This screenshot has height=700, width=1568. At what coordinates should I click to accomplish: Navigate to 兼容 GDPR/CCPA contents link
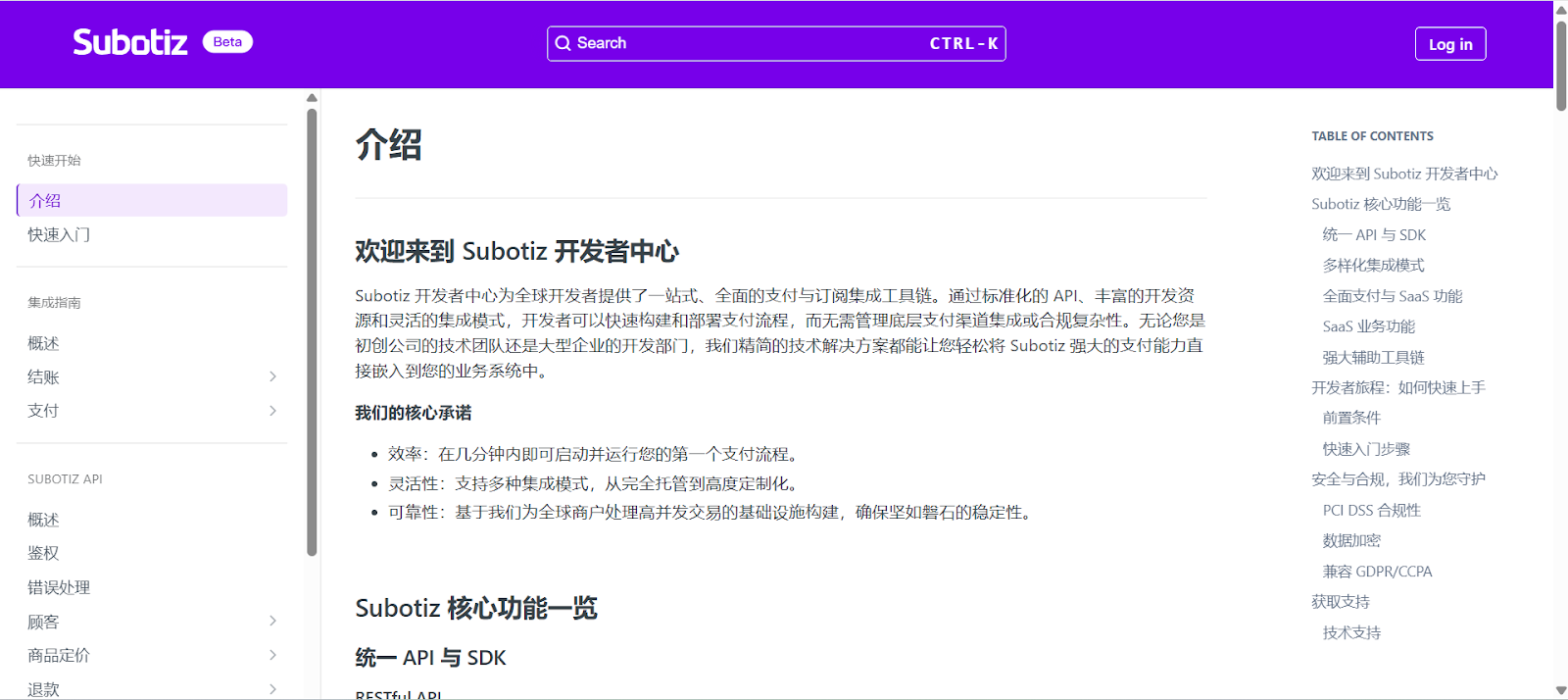coord(1377,572)
